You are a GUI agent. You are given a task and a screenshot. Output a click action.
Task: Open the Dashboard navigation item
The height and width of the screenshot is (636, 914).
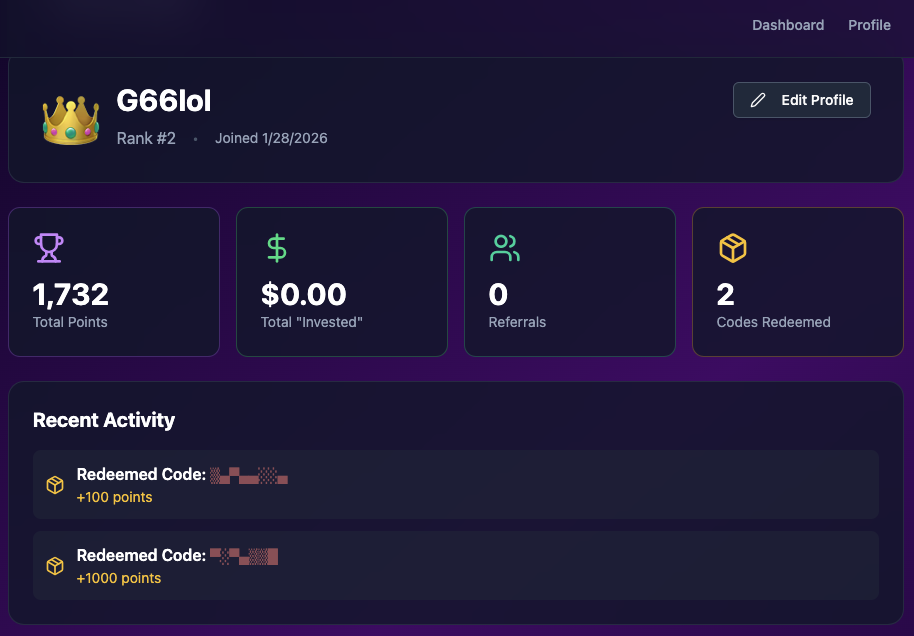pyautogui.click(x=788, y=24)
